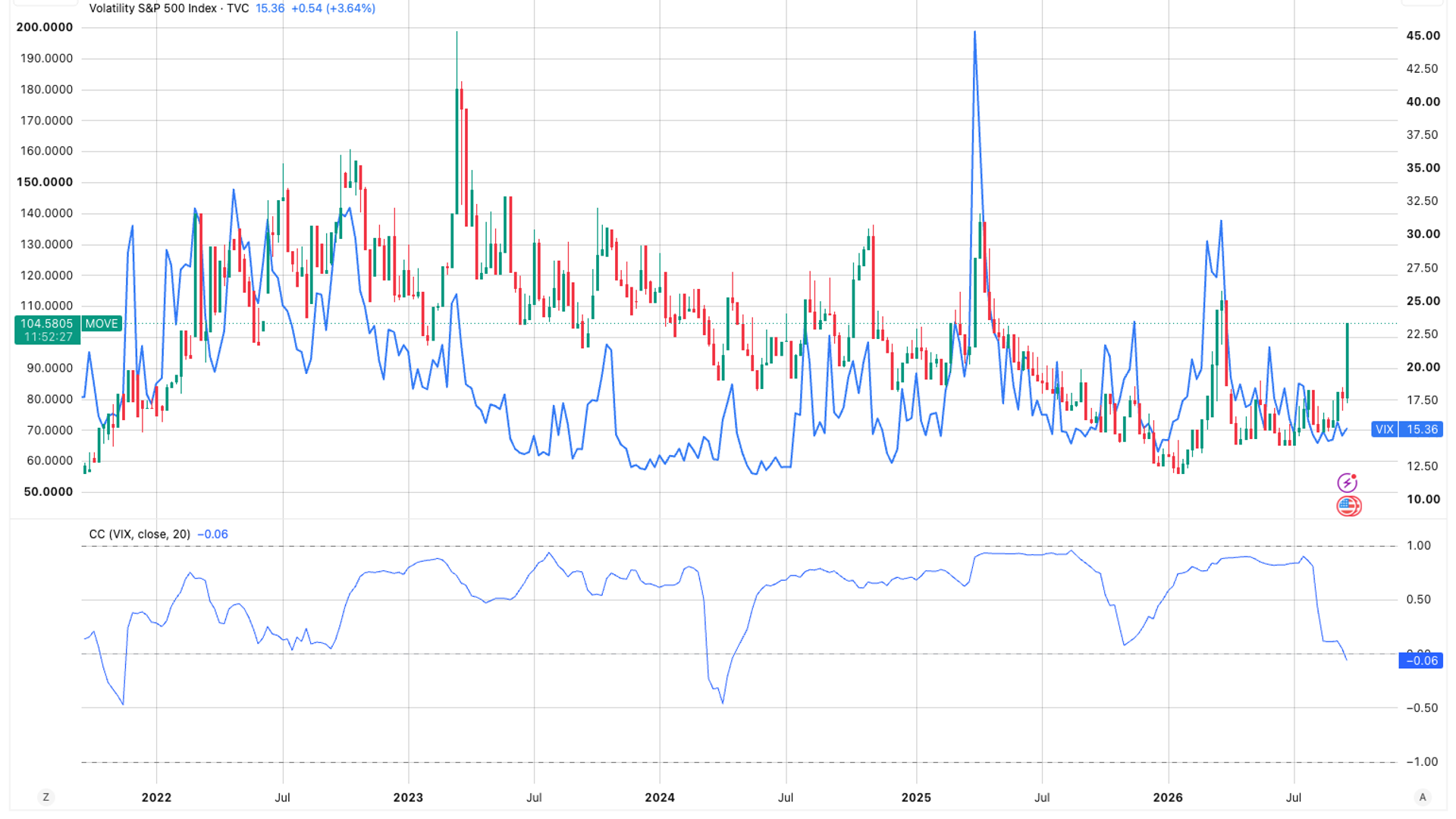Viewport: 1456px width, 819px height.
Task: Click the -0.06 value beside the CC legend
Action: tap(212, 534)
